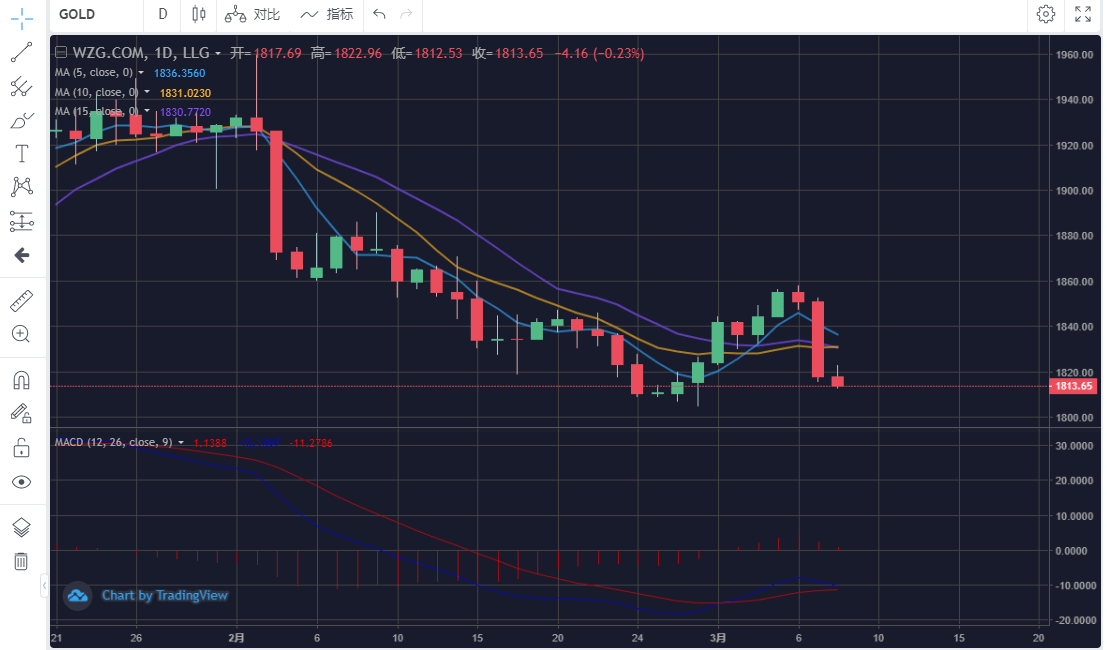Viewport: 1107px width, 650px height.
Task: Select the text annotation tool
Action: (21, 154)
